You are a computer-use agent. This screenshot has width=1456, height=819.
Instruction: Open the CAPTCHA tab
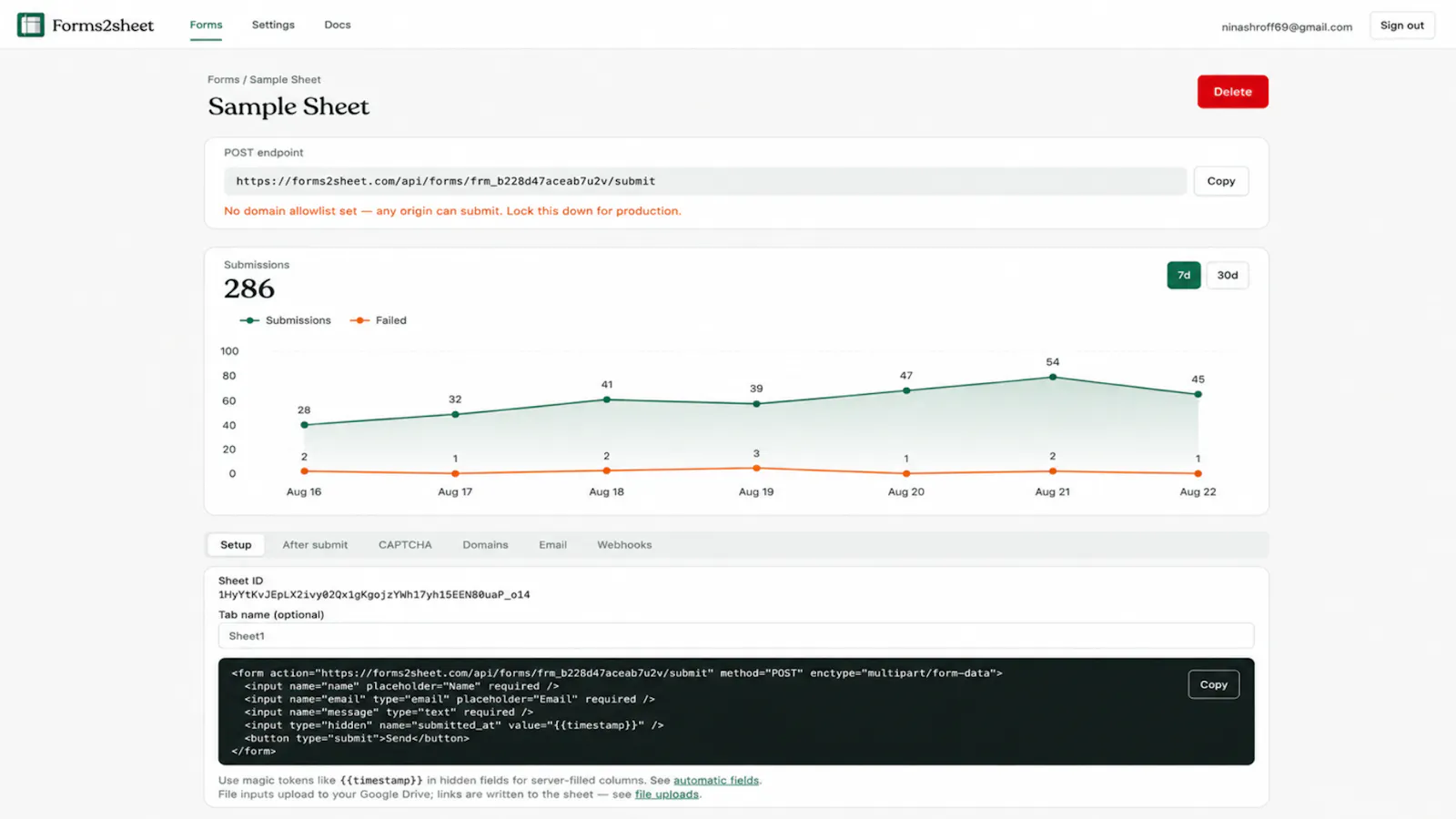point(405,545)
